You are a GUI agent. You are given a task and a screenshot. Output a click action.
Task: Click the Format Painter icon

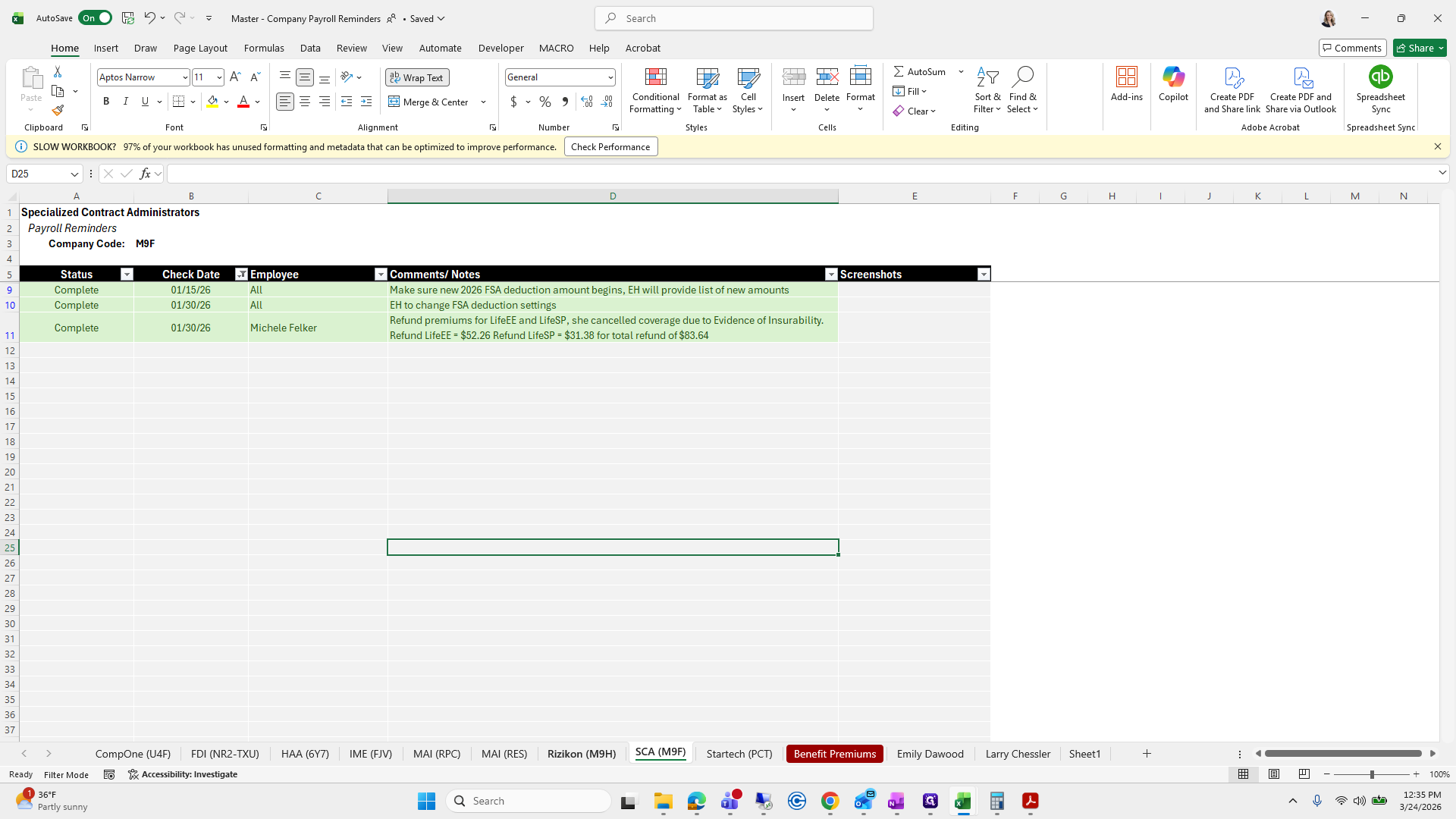point(58,111)
